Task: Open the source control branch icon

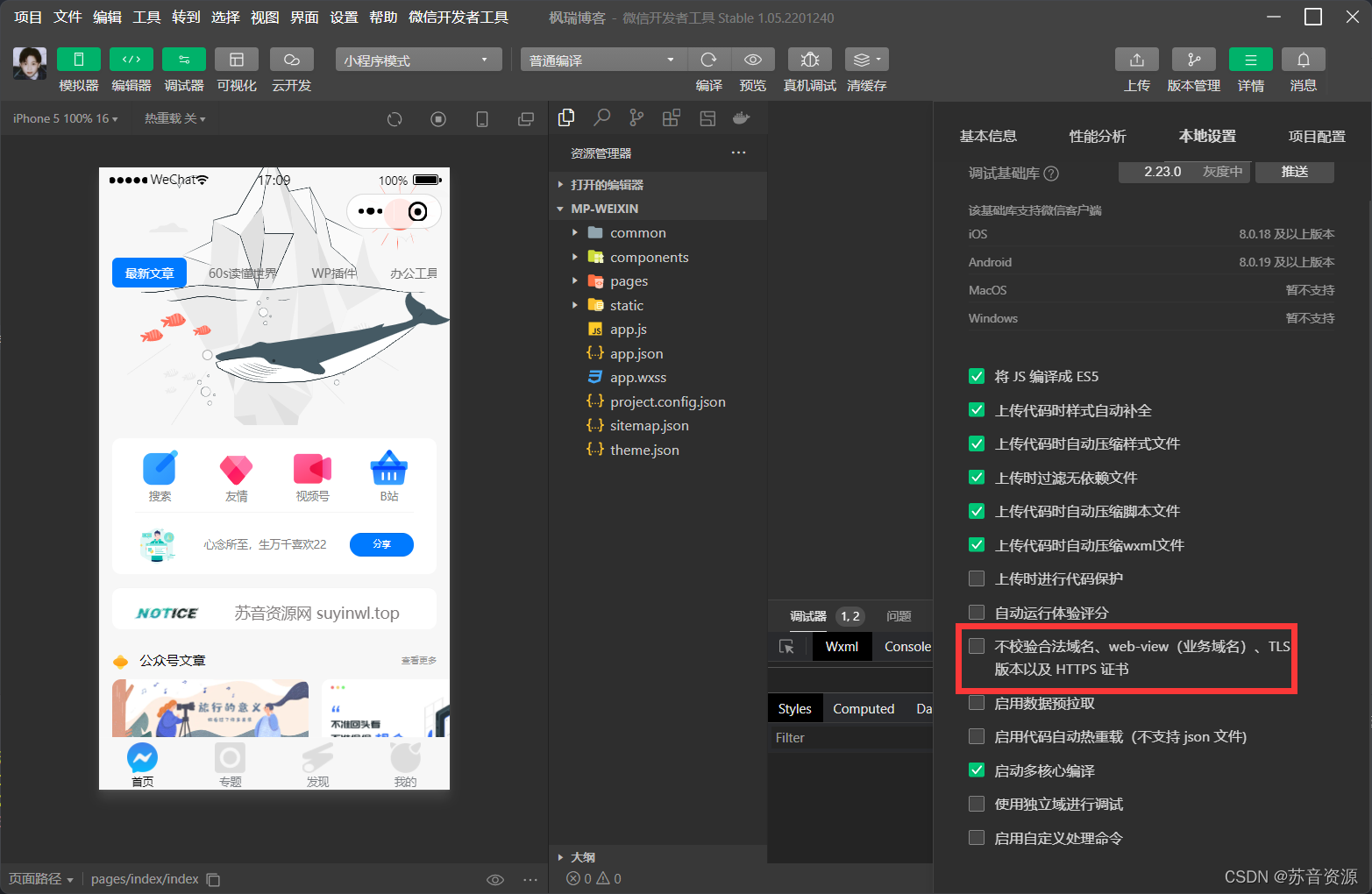Action: (636, 117)
